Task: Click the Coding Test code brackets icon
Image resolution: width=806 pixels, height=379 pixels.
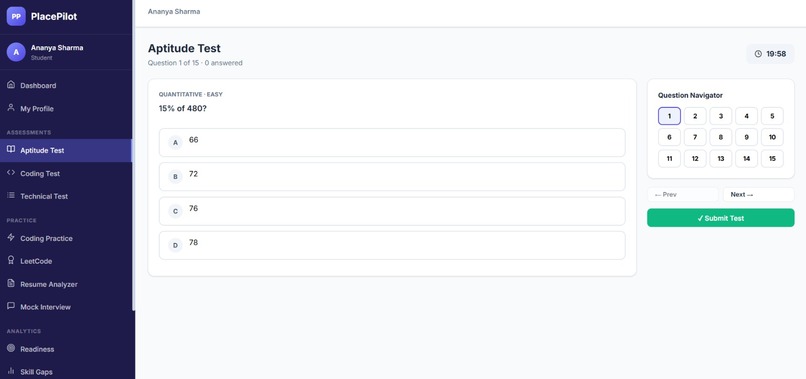Action: tap(11, 173)
